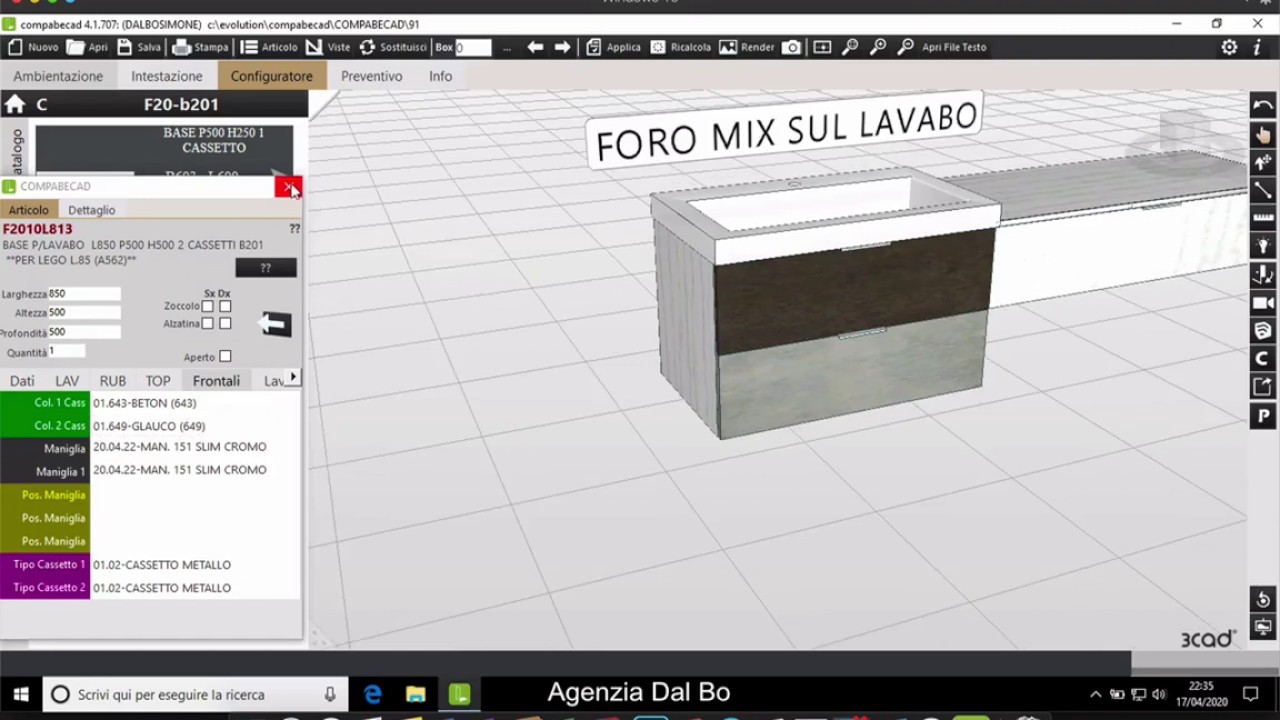The width and height of the screenshot is (1280, 720).
Task: Click the Altezza value field
Action: [x=84, y=313]
